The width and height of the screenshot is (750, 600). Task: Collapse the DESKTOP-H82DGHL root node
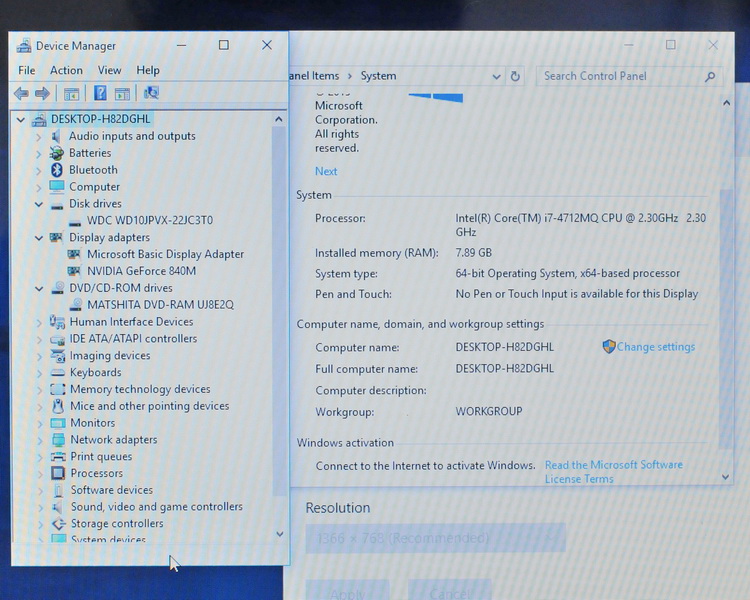pos(21,120)
